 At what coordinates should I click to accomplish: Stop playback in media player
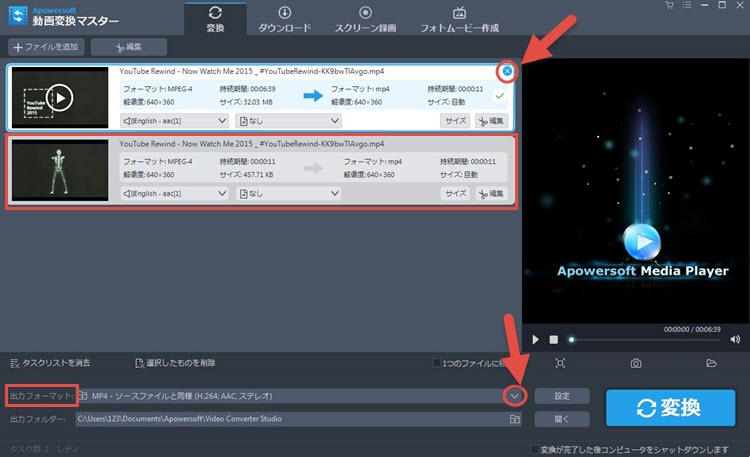click(x=553, y=340)
